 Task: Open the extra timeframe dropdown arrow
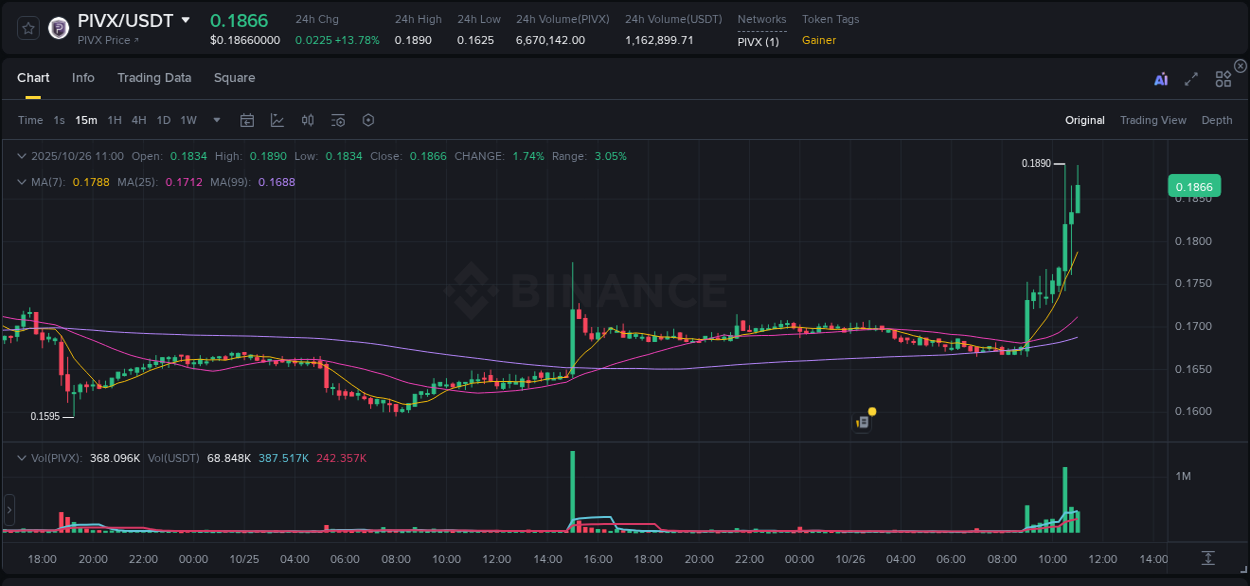click(215, 119)
